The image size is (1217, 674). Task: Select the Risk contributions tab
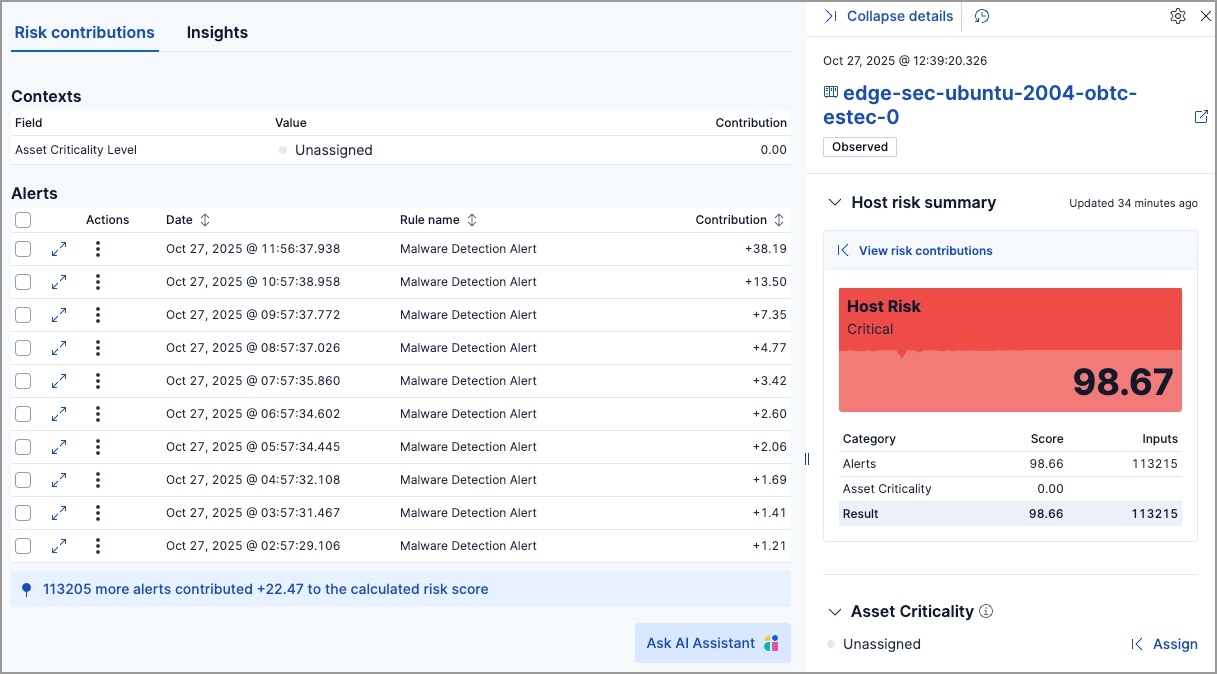point(84,32)
